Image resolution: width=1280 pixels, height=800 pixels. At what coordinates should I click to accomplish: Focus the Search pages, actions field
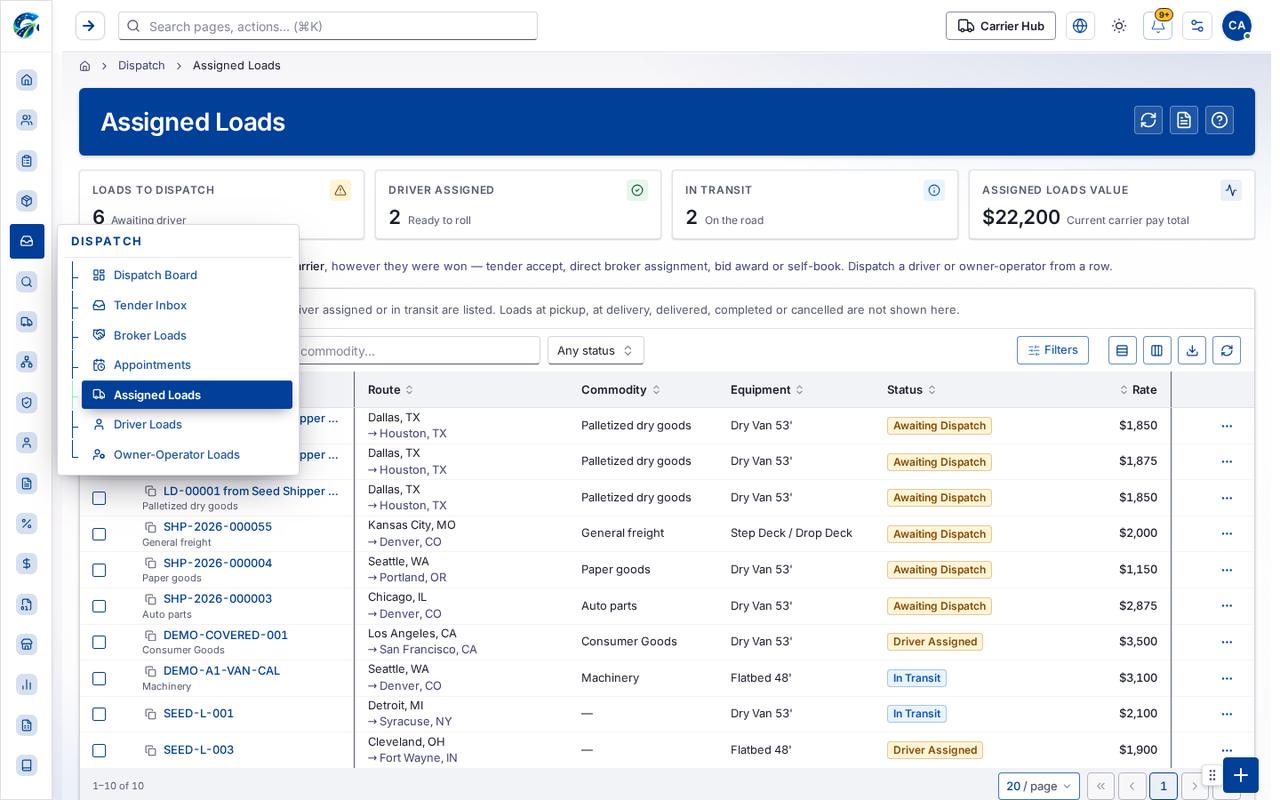tap(328, 26)
